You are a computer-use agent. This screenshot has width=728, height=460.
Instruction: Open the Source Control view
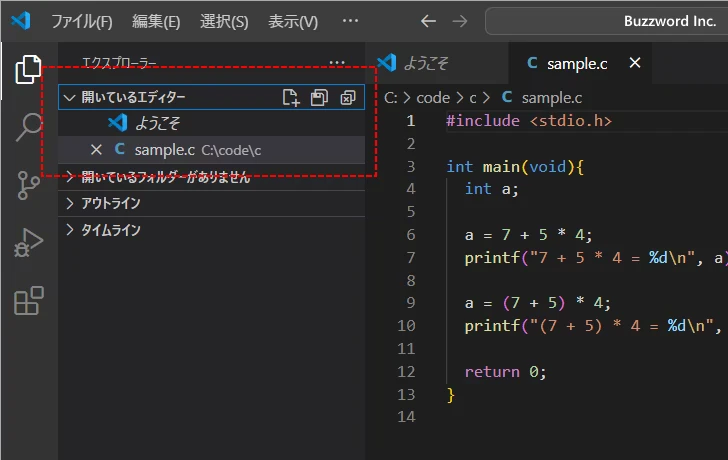coord(28,185)
